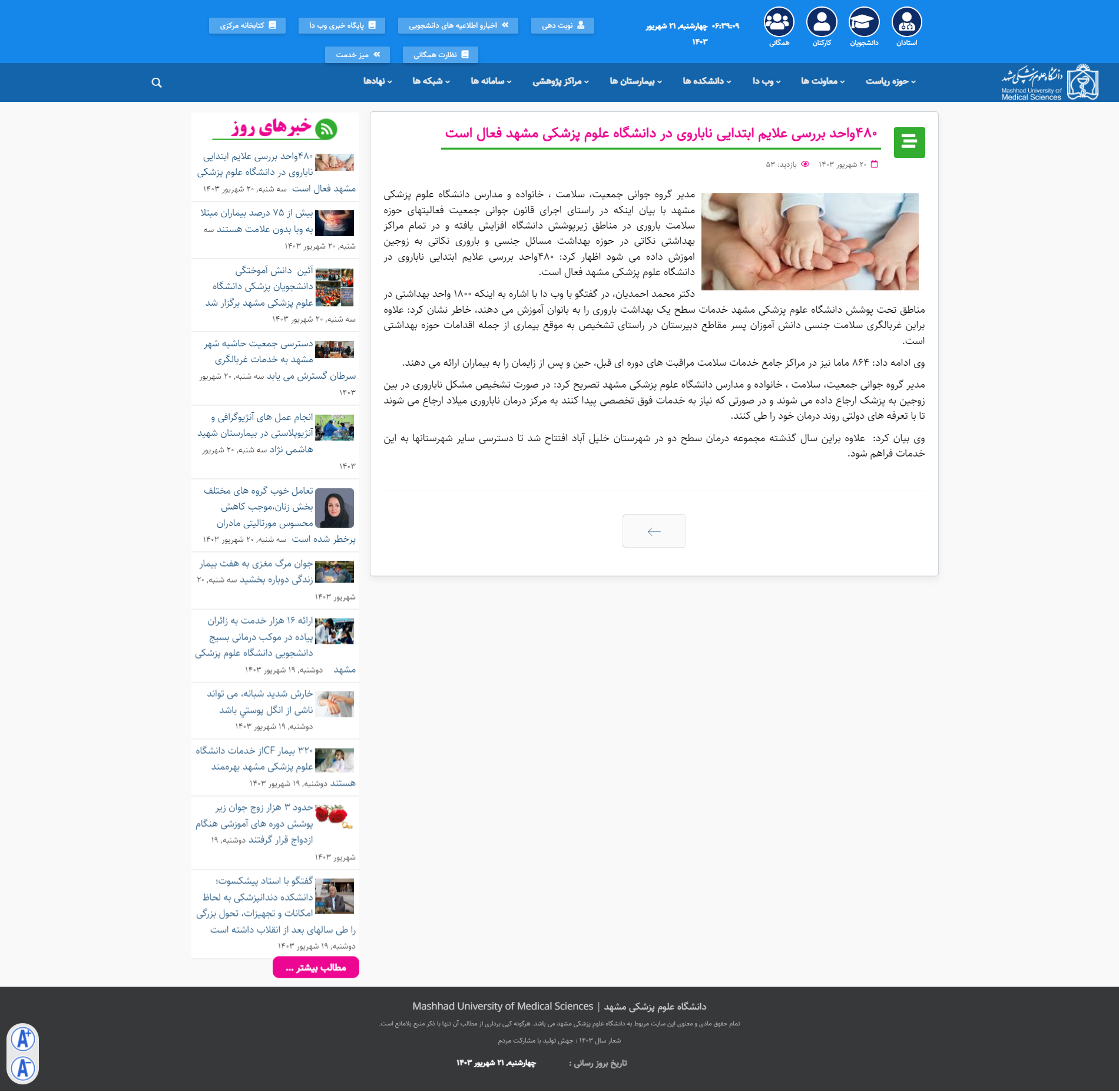Click the eye views icon under title

click(x=805, y=164)
